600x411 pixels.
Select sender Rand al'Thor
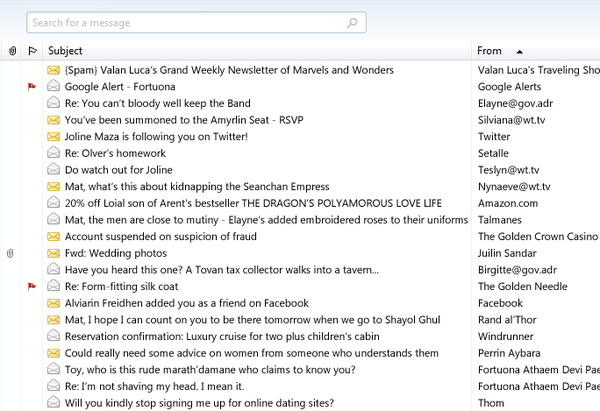pos(507,320)
